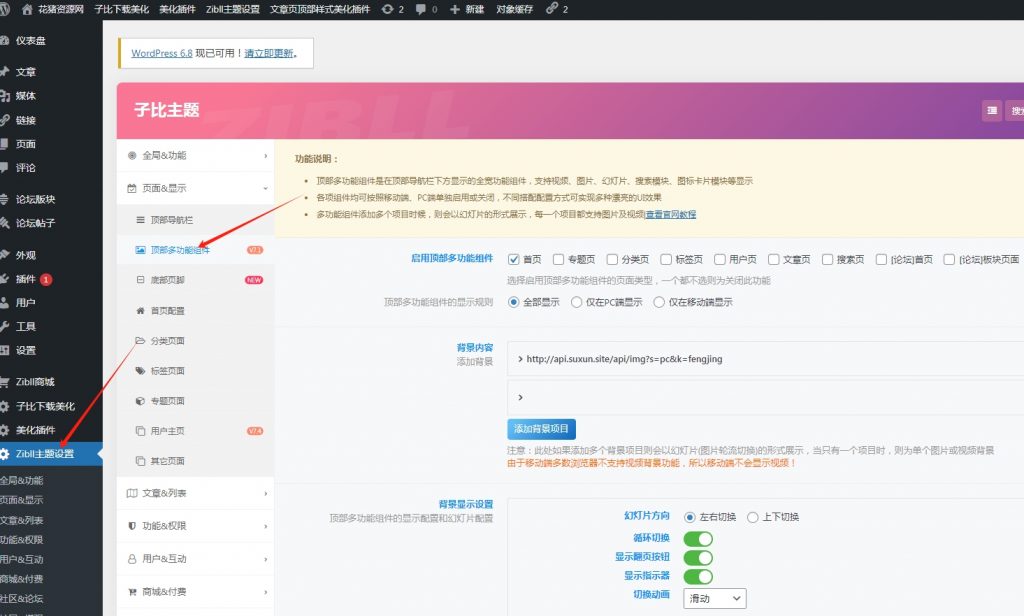Click the 评论 icon in sidebar

coord(5,167)
